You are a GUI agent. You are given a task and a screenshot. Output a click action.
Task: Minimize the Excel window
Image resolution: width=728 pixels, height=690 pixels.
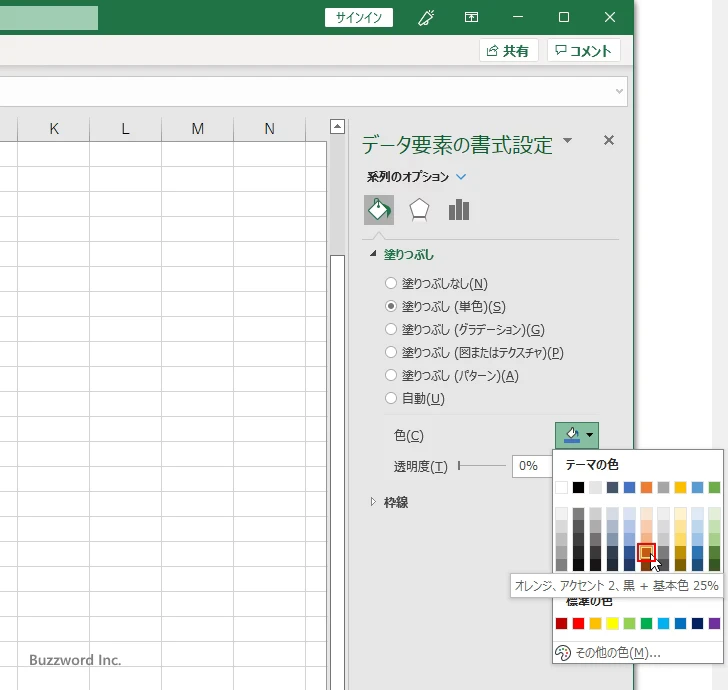tap(518, 18)
